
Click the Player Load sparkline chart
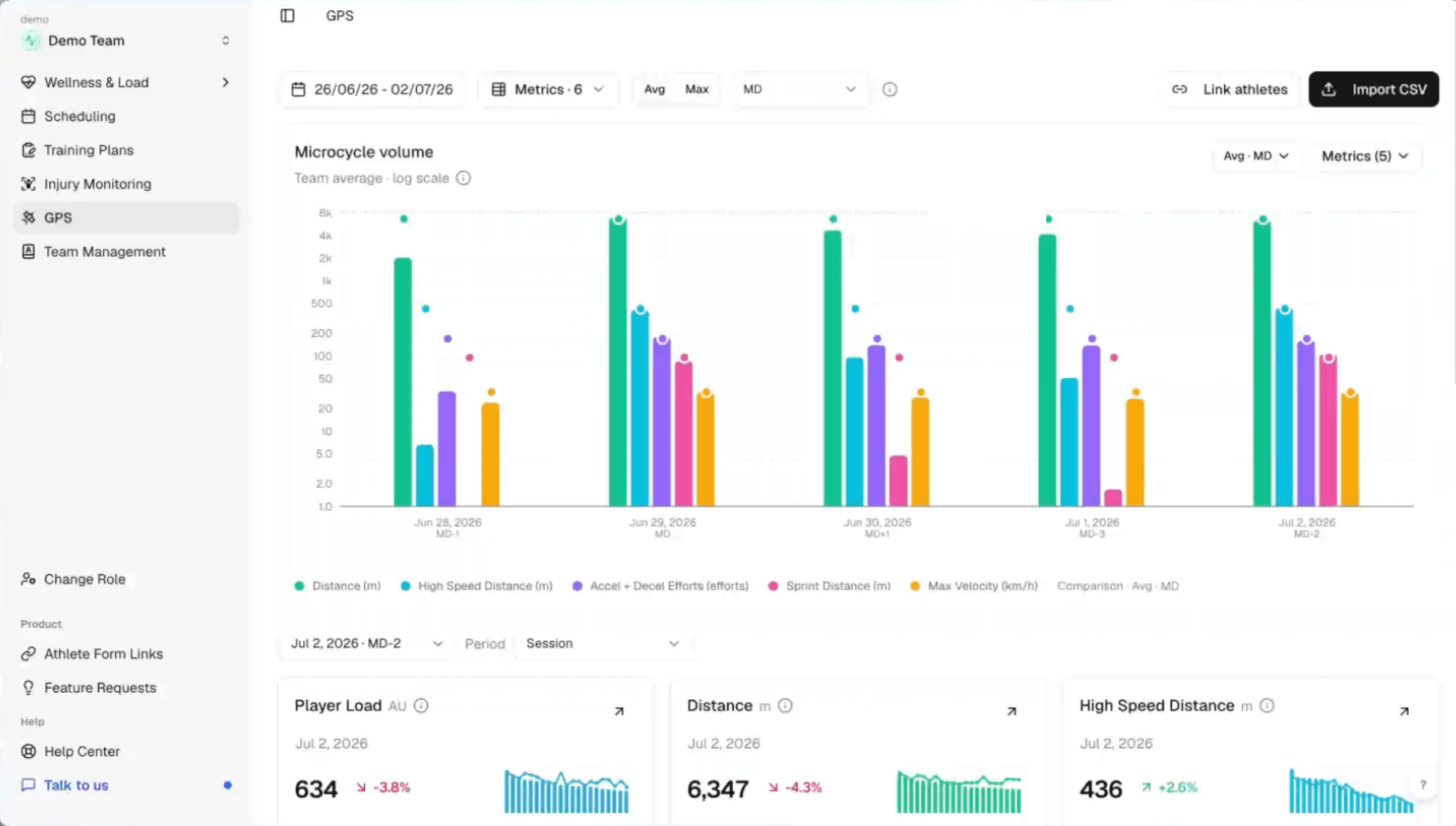567,791
